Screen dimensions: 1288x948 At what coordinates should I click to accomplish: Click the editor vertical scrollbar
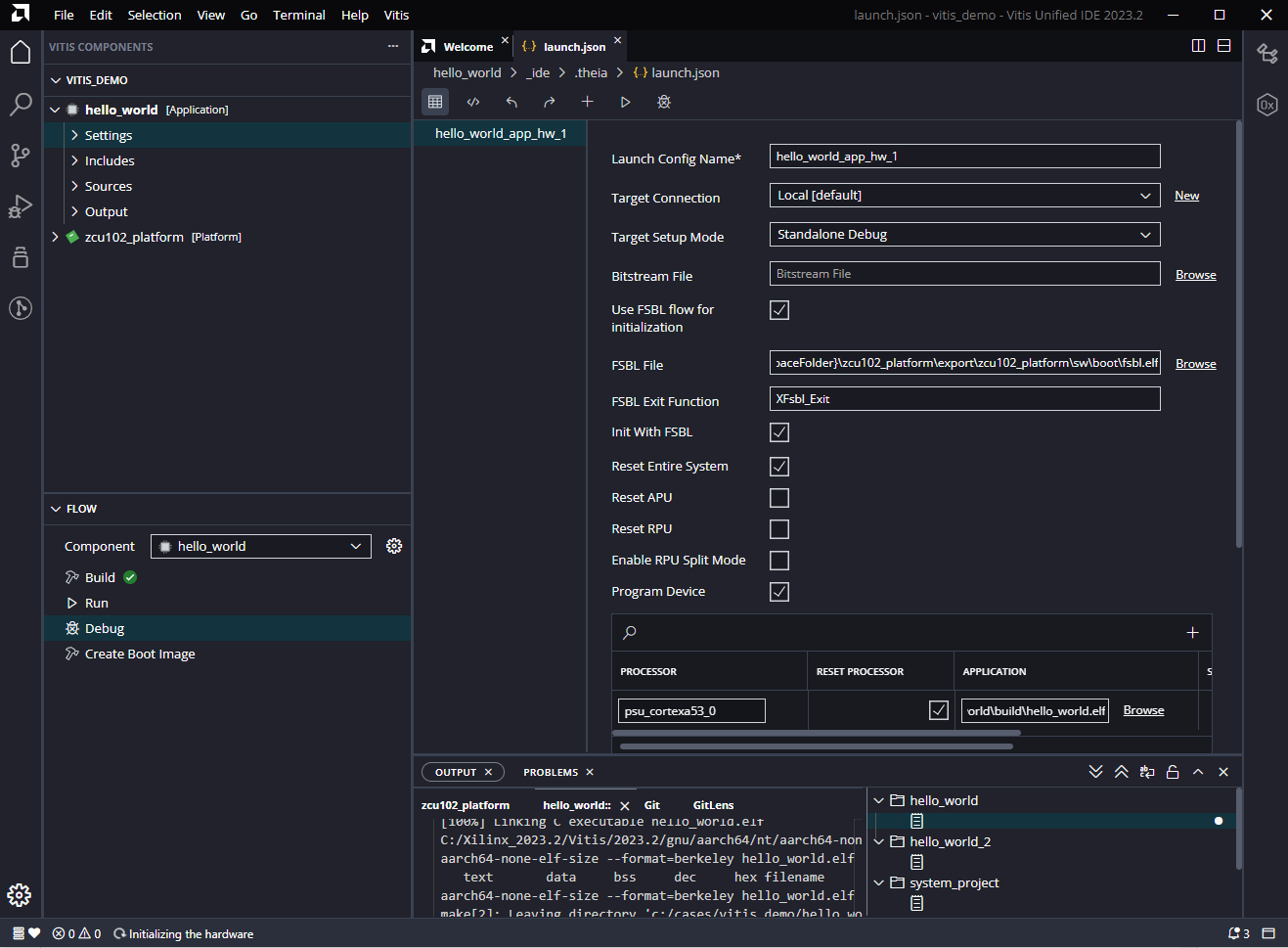tap(1239, 333)
